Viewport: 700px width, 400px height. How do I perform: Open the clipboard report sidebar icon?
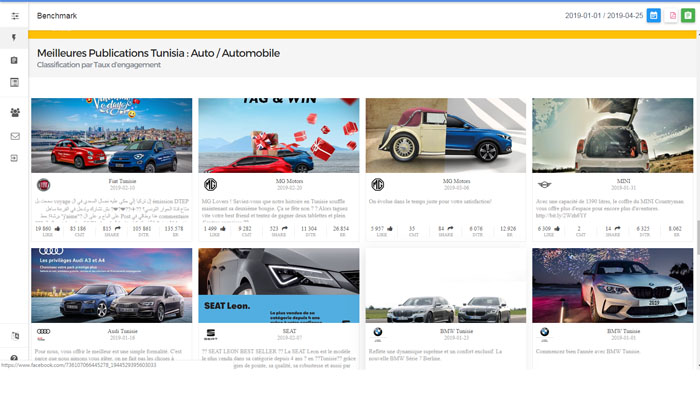point(15,60)
